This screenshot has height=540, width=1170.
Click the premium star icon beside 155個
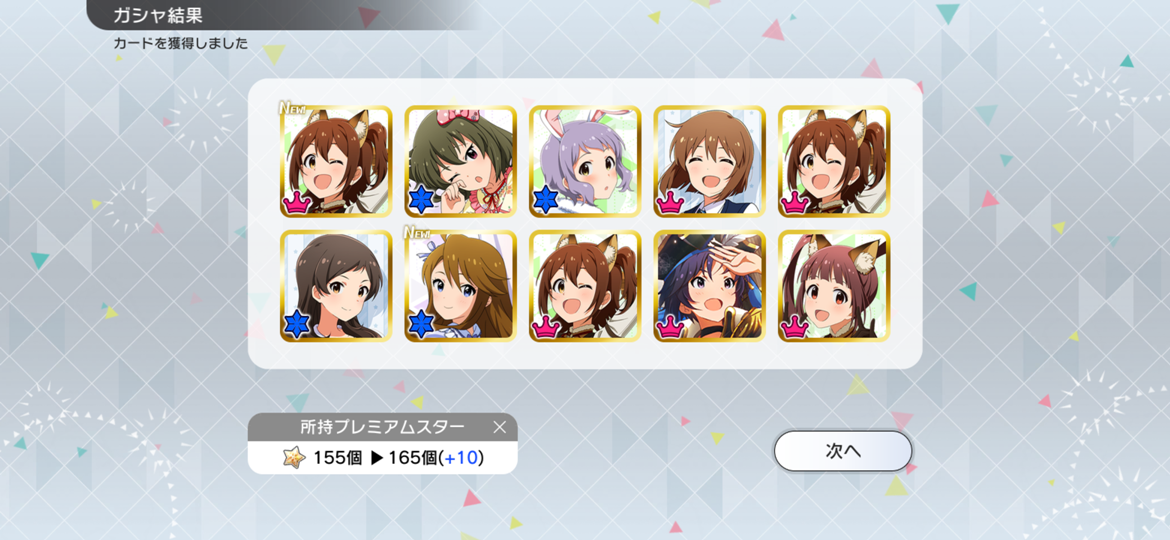pyautogui.click(x=295, y=457)
